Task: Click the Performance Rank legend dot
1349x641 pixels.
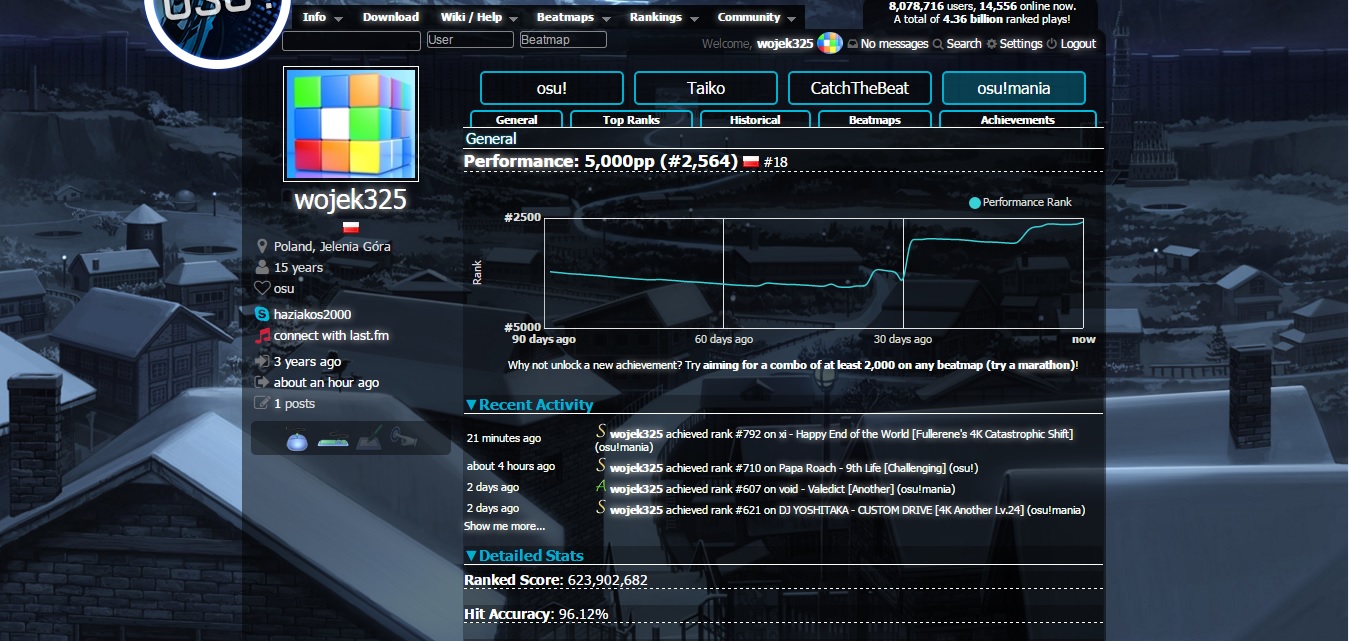Action: [x=975, y=203]
